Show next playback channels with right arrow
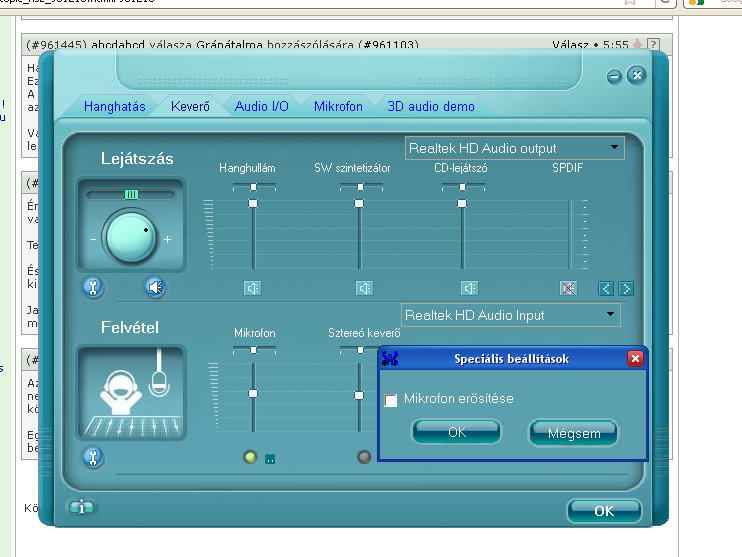 [626, 289]
